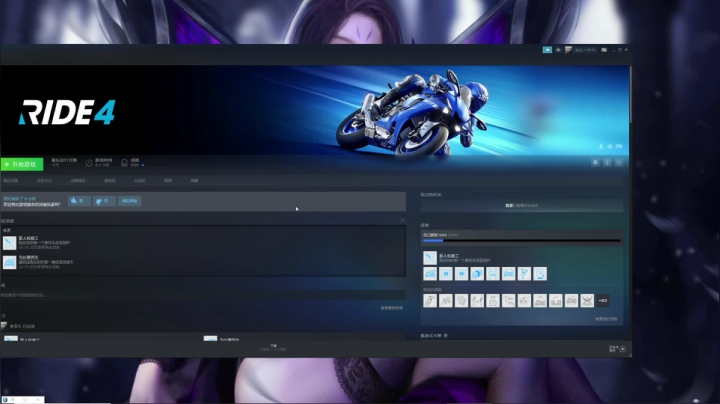Expand account name dropdown in title bar
The width and height of the screenshot is (720, 404).
pyautogui.click(x=585, y=50)
